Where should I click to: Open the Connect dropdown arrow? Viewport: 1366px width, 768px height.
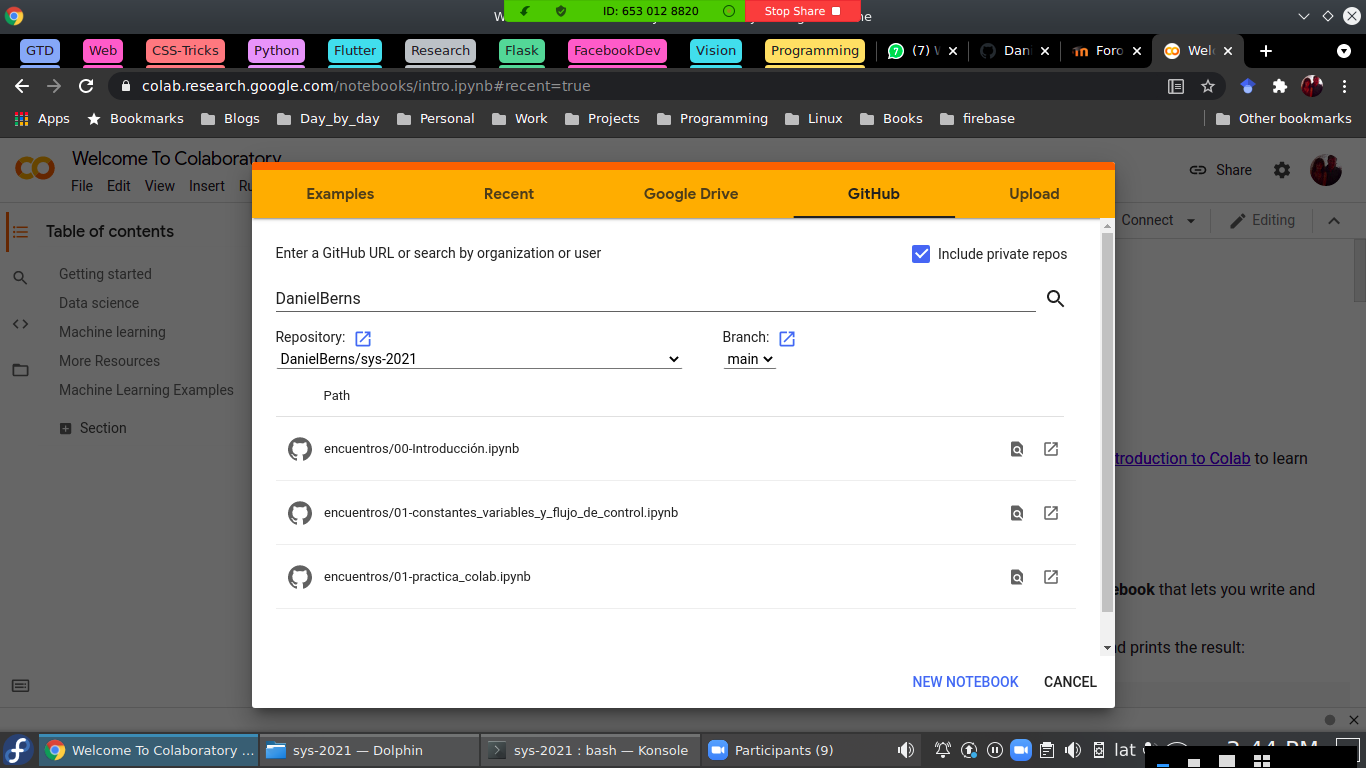coord(1191,221)
